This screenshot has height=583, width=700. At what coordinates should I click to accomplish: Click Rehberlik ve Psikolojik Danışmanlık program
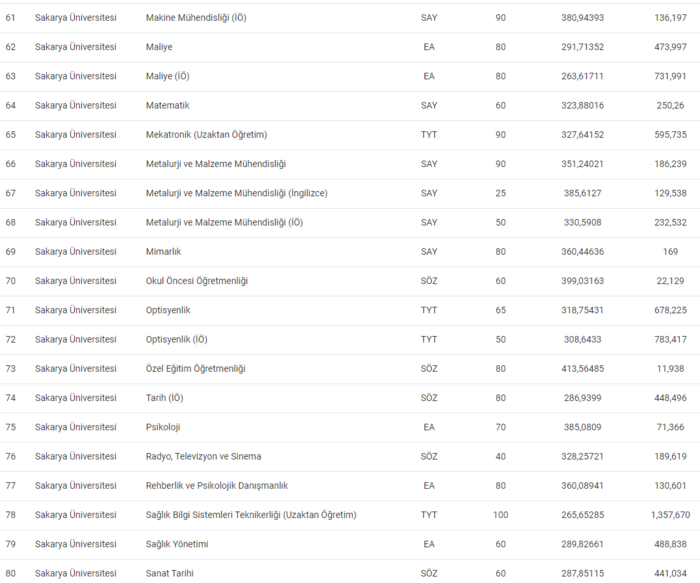(217, 486)
